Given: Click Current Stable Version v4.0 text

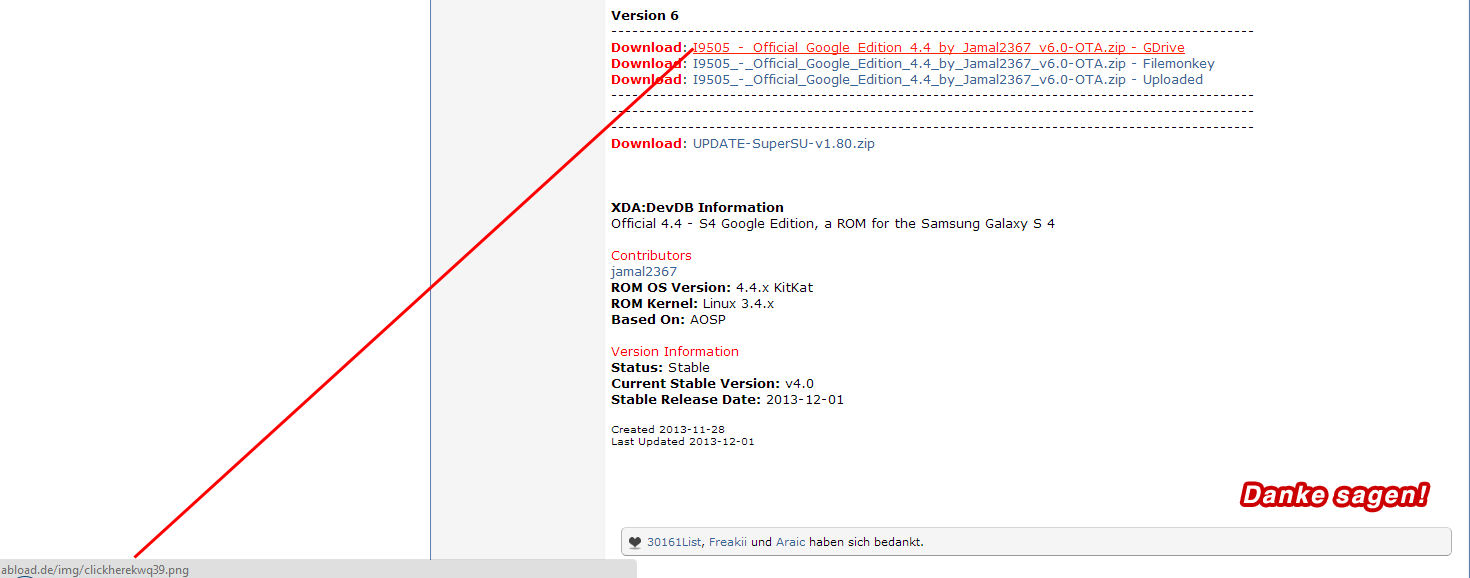Looking at the screenshot, I should tap(712, 384).
